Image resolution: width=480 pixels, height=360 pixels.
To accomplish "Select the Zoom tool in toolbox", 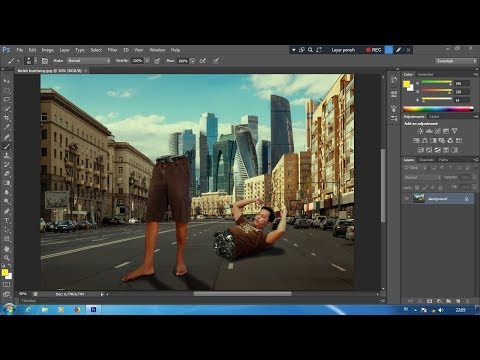I will tap(7, 258).
